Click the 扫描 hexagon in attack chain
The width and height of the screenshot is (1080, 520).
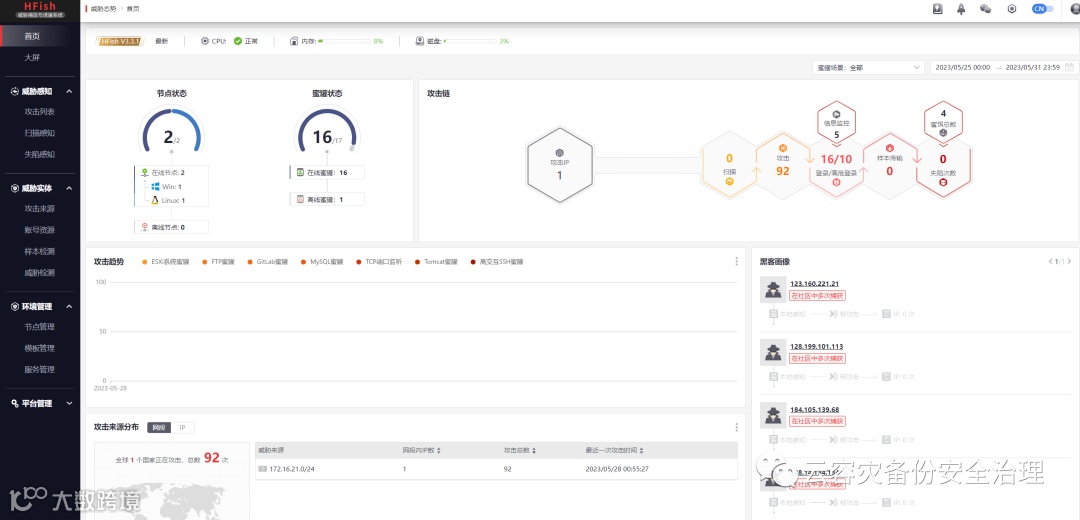coord(729,166)
